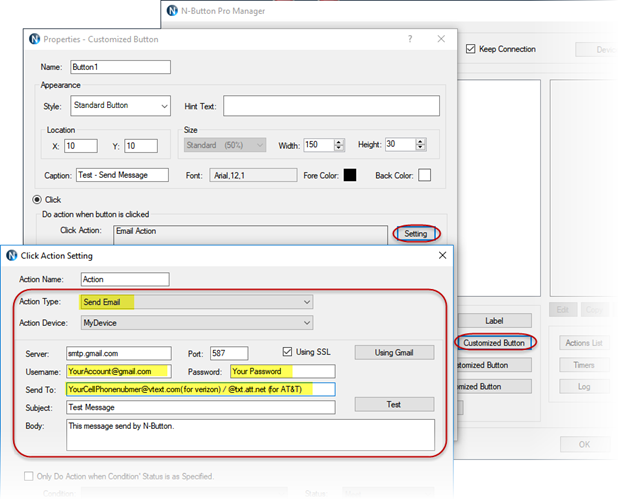Screen dimensions: 619x500
Task: Click the Test button
Action: click(394, 404)
